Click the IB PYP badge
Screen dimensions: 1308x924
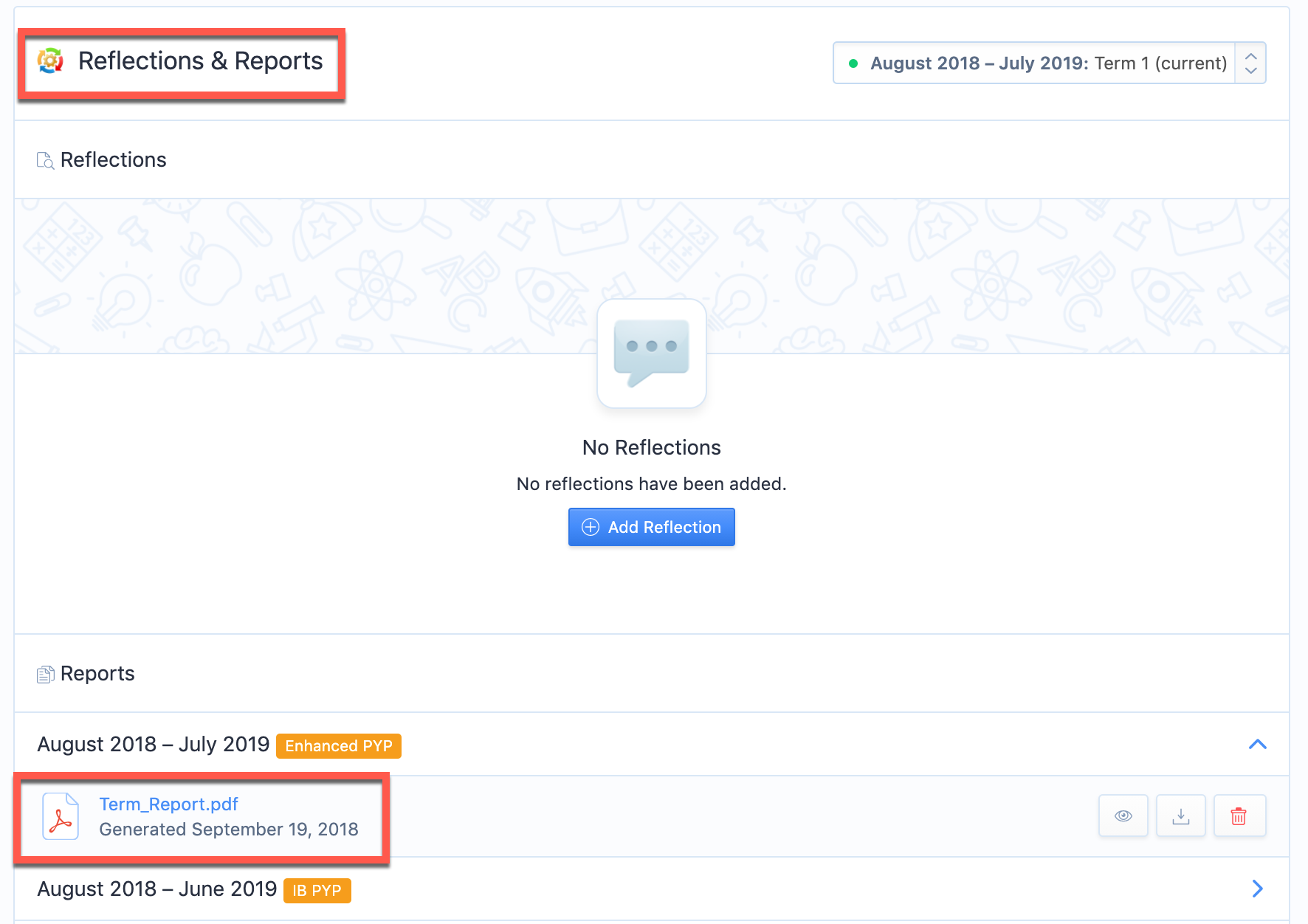(x=317, y=890)
